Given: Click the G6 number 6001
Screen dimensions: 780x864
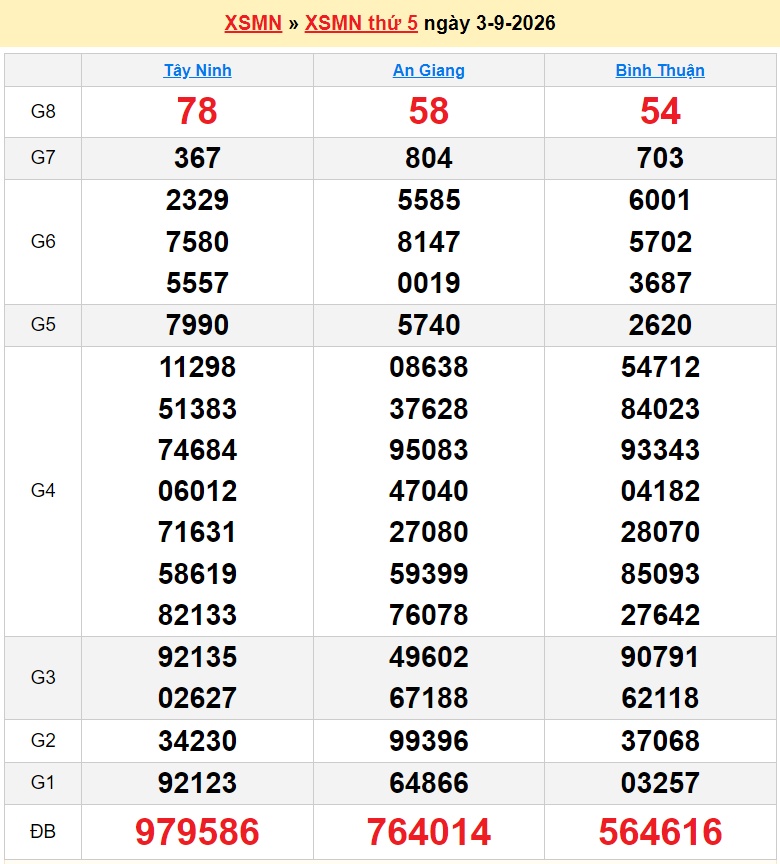Looking at the screenshot, I should coord(660,200).
